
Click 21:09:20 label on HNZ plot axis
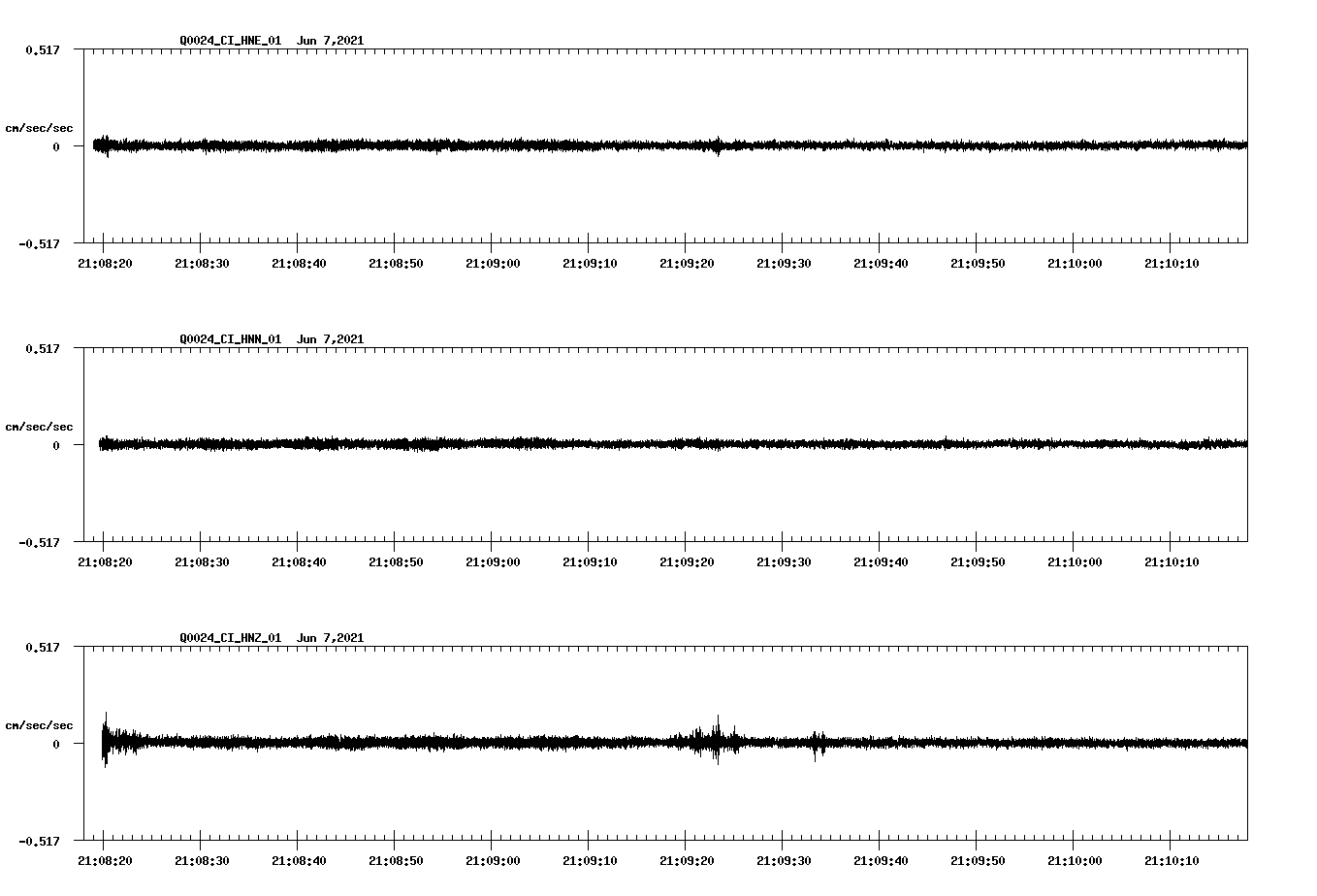[687, 861]
